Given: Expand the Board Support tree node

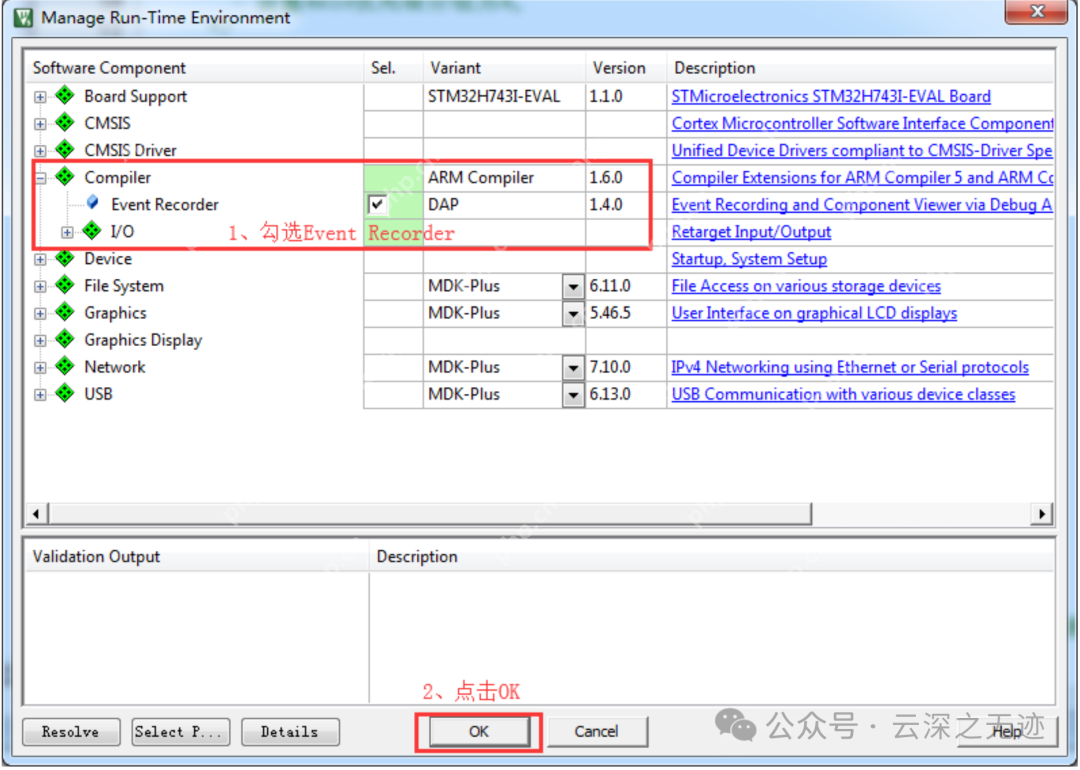Looking at the screenshot, I should 40,97.
